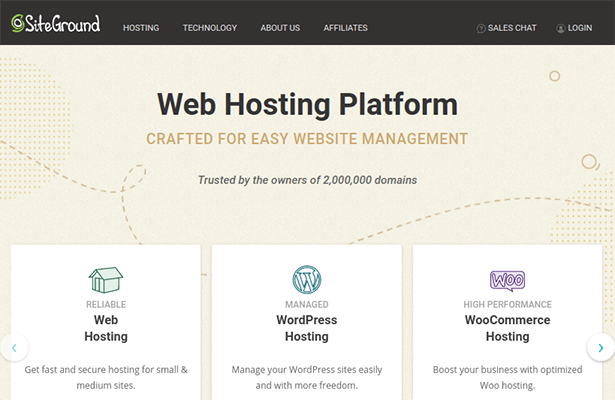Click 'CRAFTED FOR EASY WEBSITE MANAGEMENT' subtitle
Viewport: 615px width, 400px height.
click(307, 139)
